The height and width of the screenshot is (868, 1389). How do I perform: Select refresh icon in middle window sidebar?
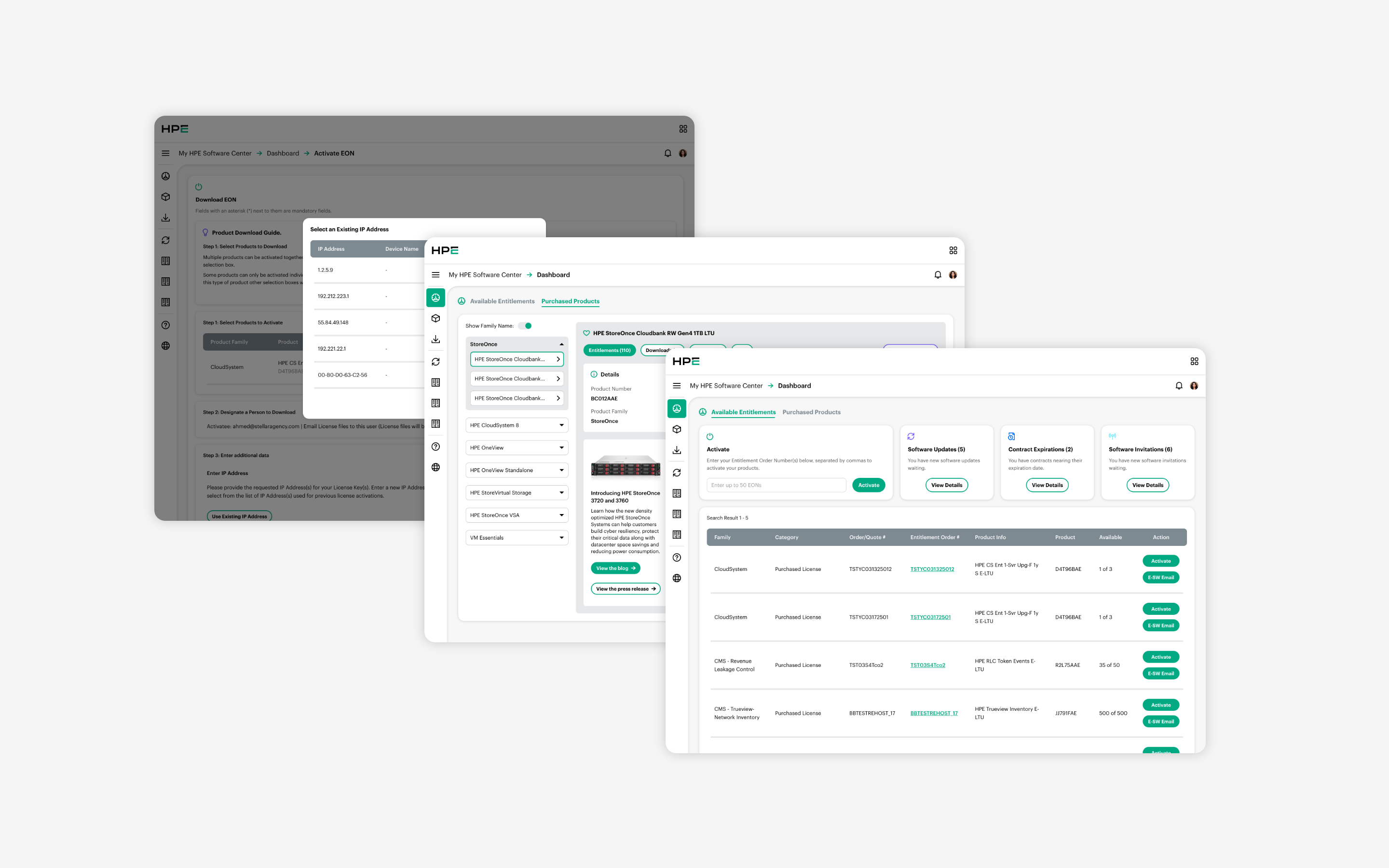click(x=436, y=362)
